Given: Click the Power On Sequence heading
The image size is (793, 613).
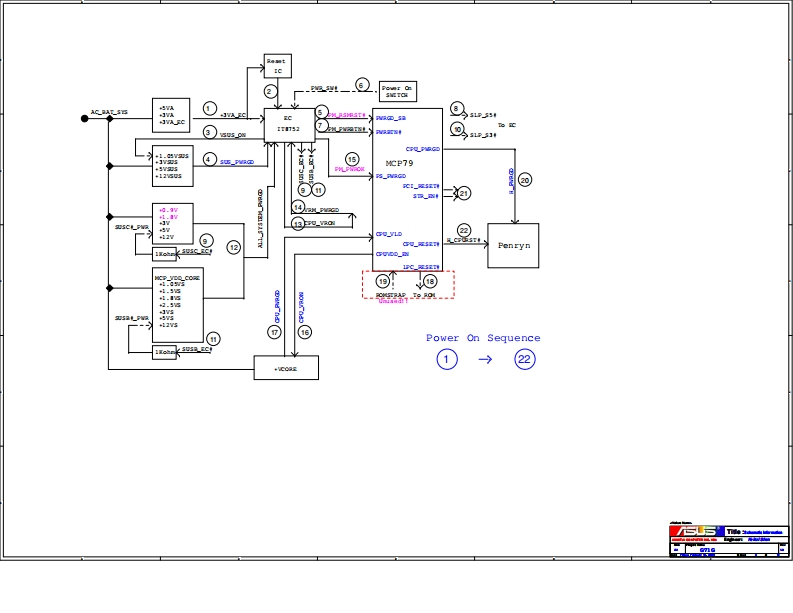Looking at the screenshot, I should coord(482,338).
